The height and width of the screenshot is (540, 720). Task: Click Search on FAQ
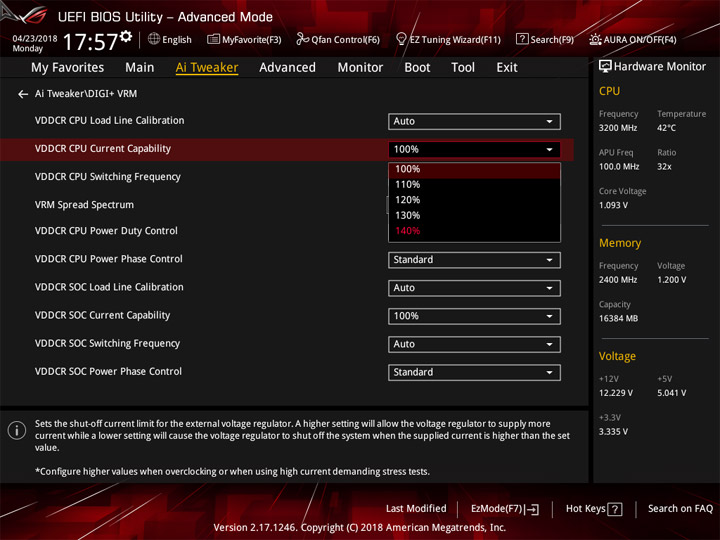click(x=681, y=509)
